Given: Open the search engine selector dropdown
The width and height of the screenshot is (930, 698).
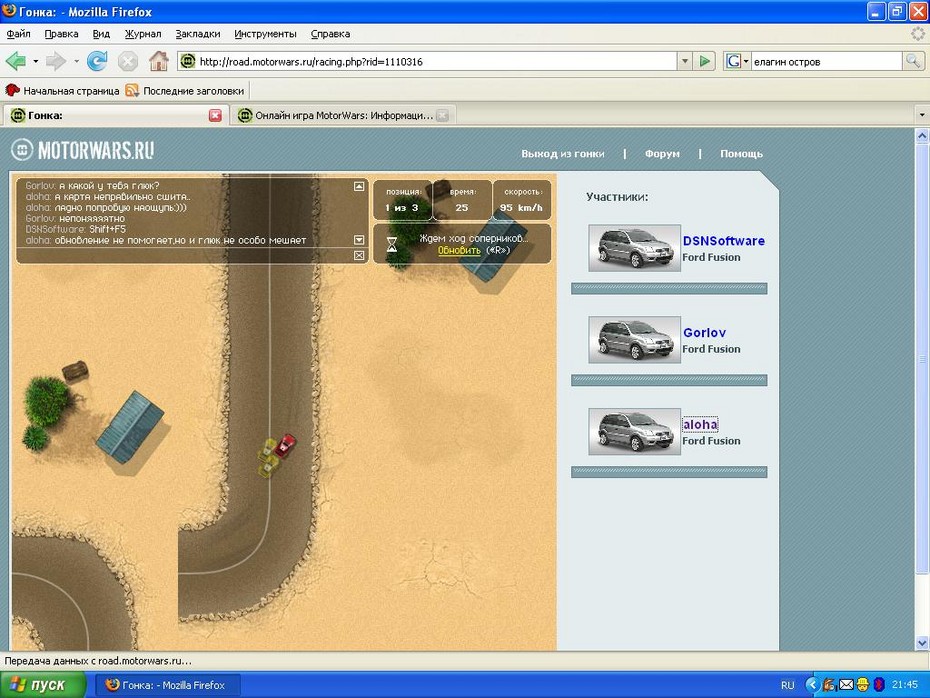Looking at the screenshot, I should coord(746,61).
